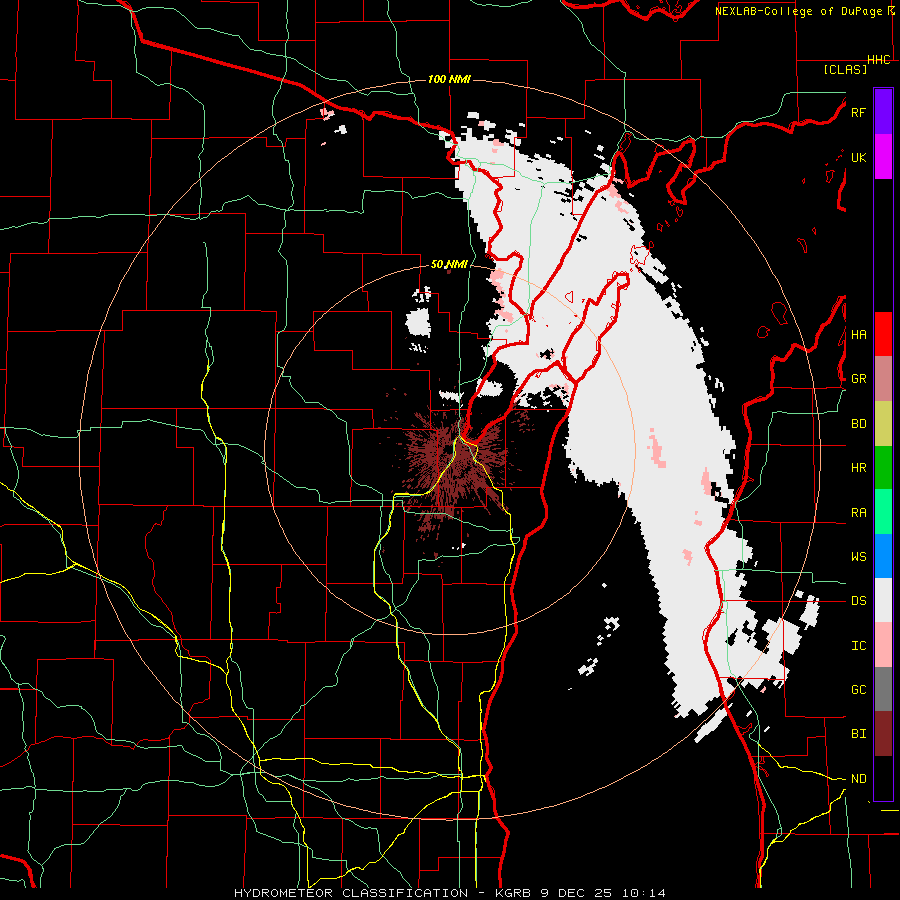900x900 pixels.
Task: Click the GC legend label
Action: [x=858, y=689]
